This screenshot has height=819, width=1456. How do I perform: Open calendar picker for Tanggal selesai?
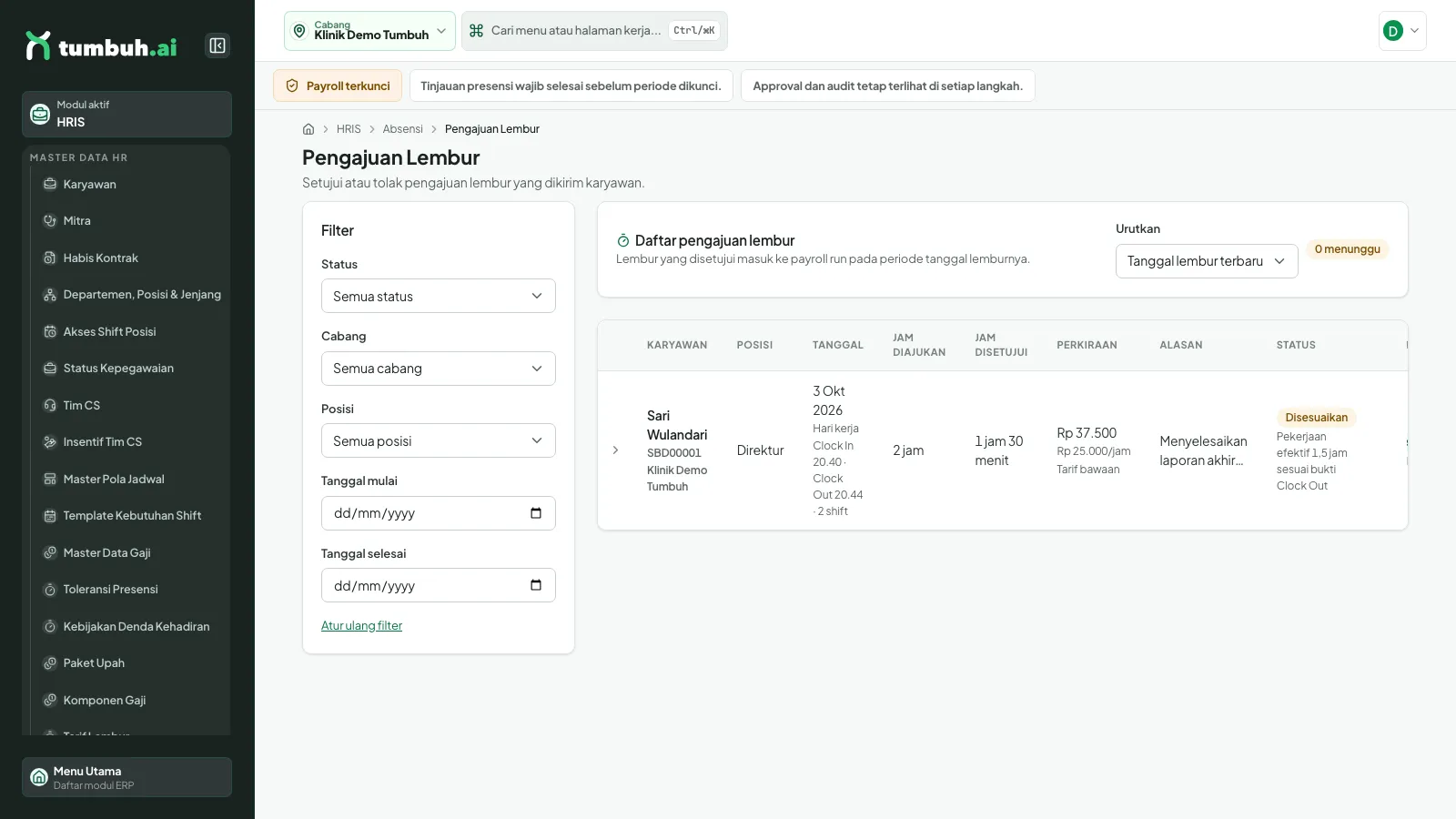tap(536, 585)
